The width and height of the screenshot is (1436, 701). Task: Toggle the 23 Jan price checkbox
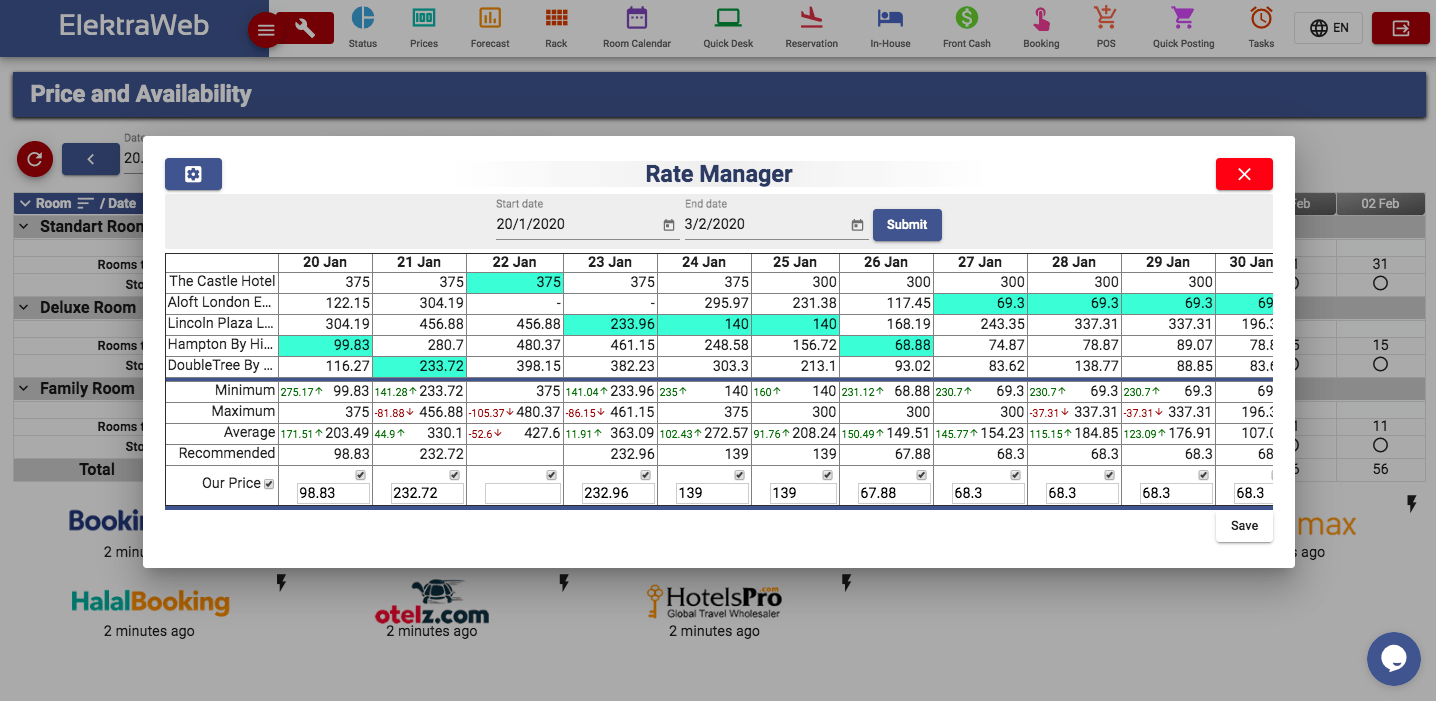pyautogui.click(x=645, y=475)
